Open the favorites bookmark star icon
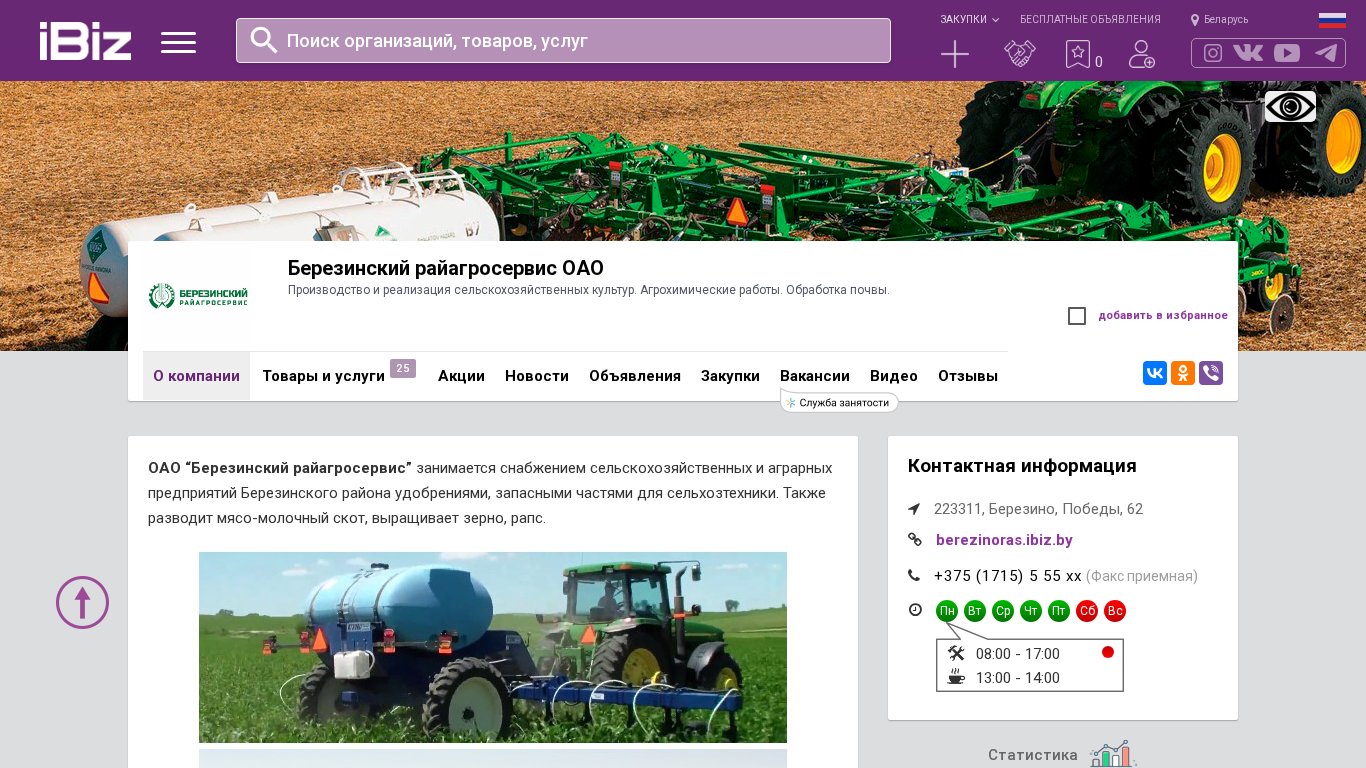The image size is (1366, 768). pyautogui.click(x=1078, y=54)
